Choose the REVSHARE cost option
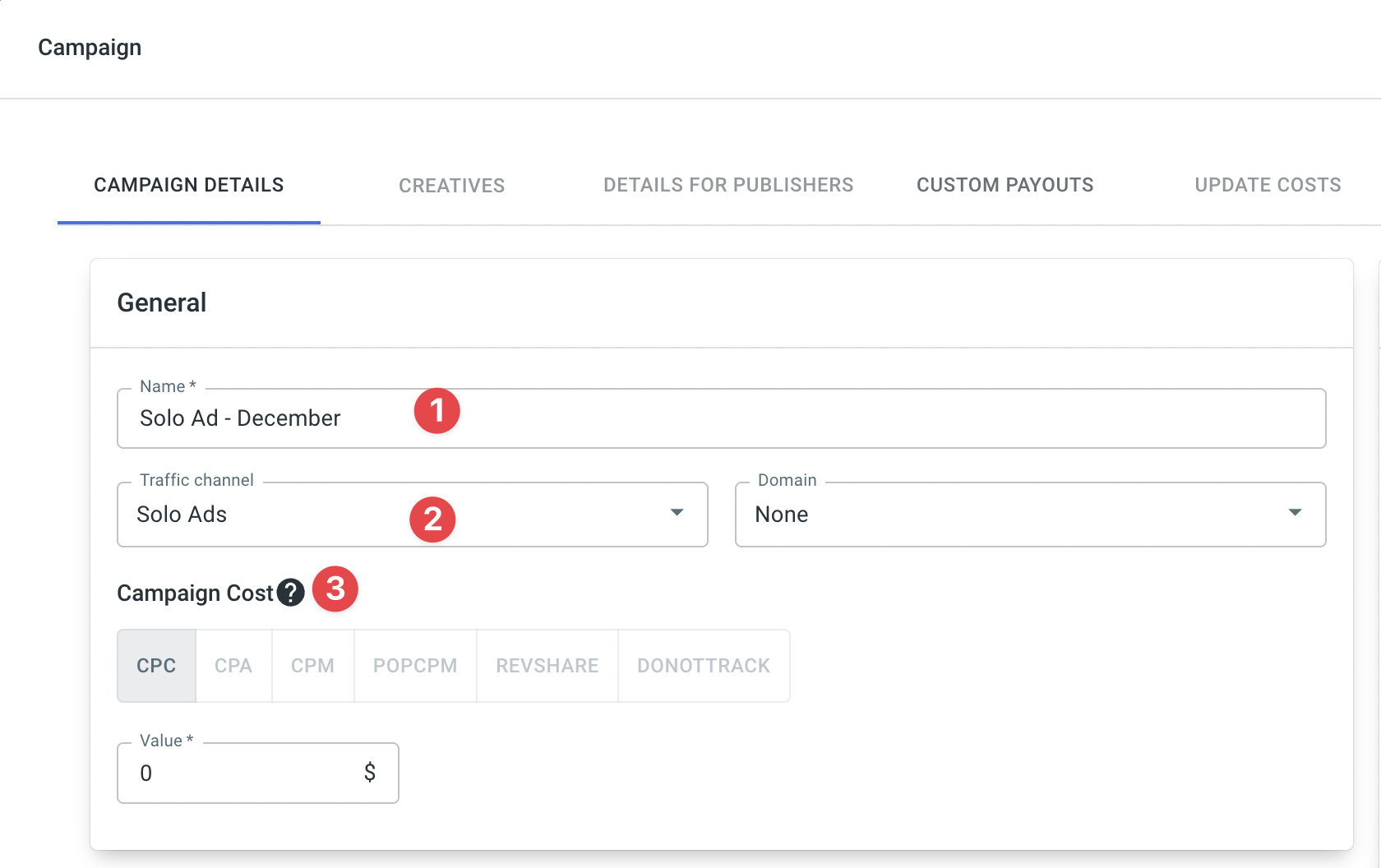The height and width of the screenshot is (868, 1381). [x=547, y=666]
